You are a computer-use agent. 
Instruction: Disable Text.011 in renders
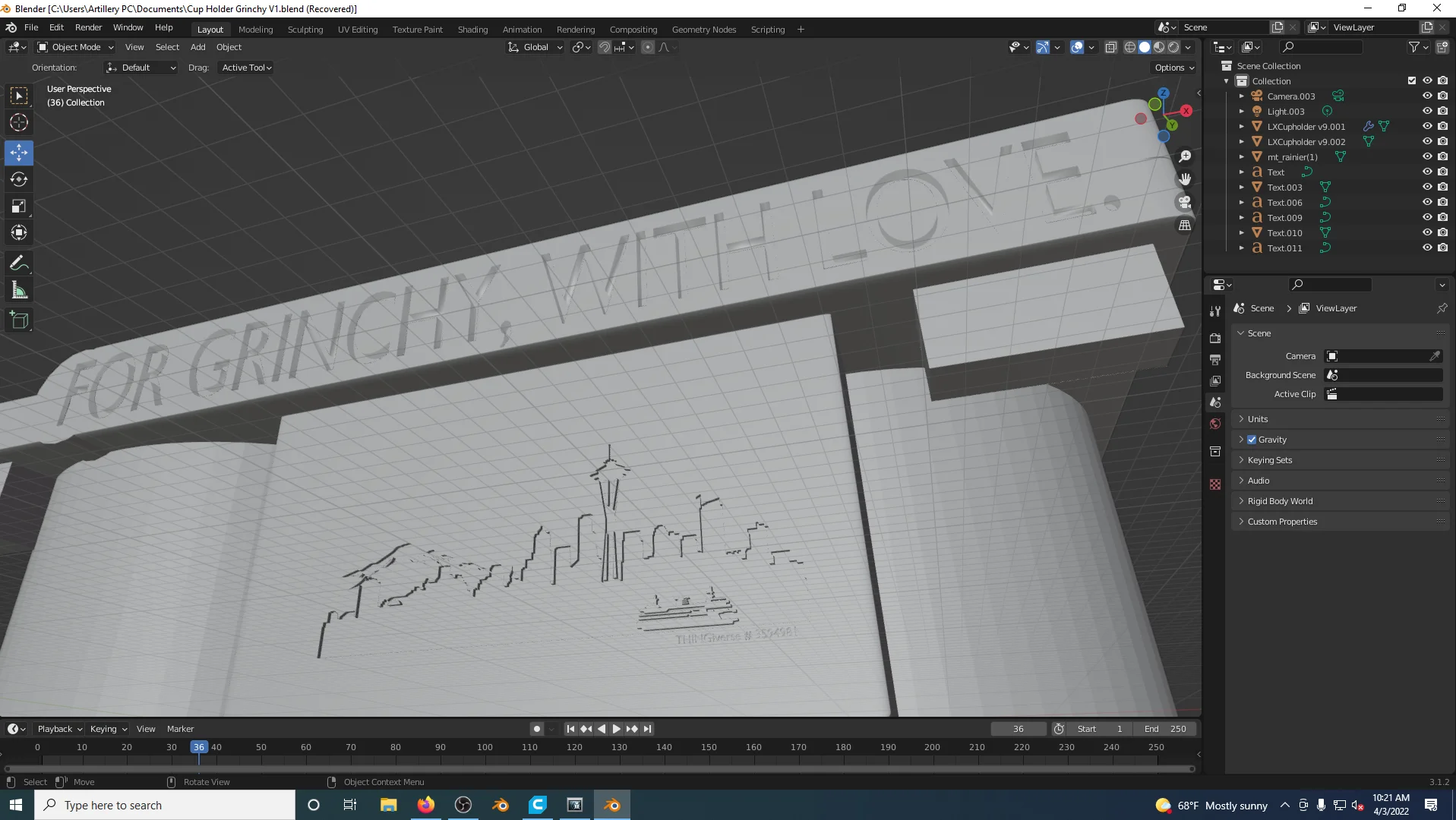coord(1442,248)
